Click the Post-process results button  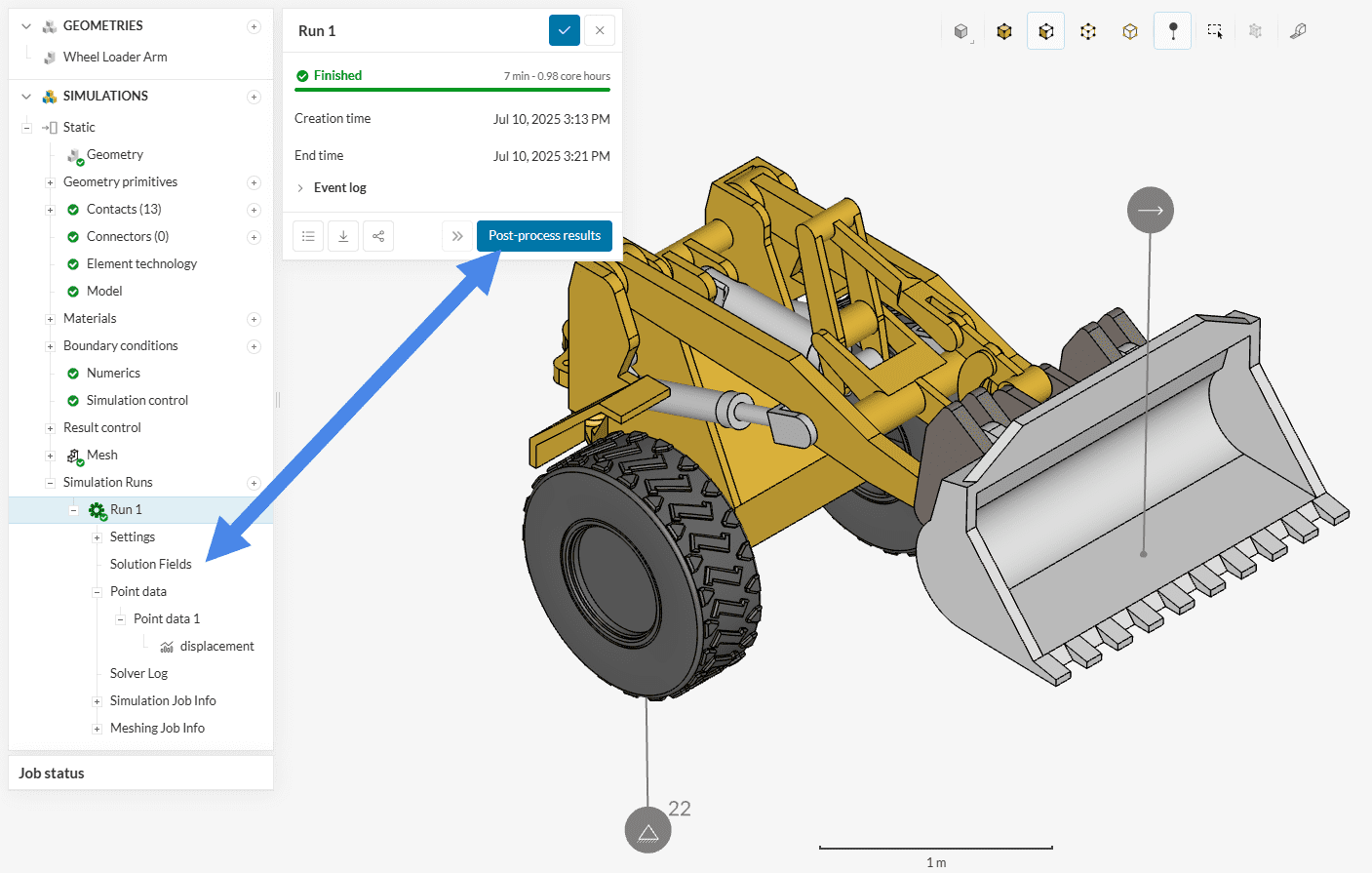(x=544, y=236)
